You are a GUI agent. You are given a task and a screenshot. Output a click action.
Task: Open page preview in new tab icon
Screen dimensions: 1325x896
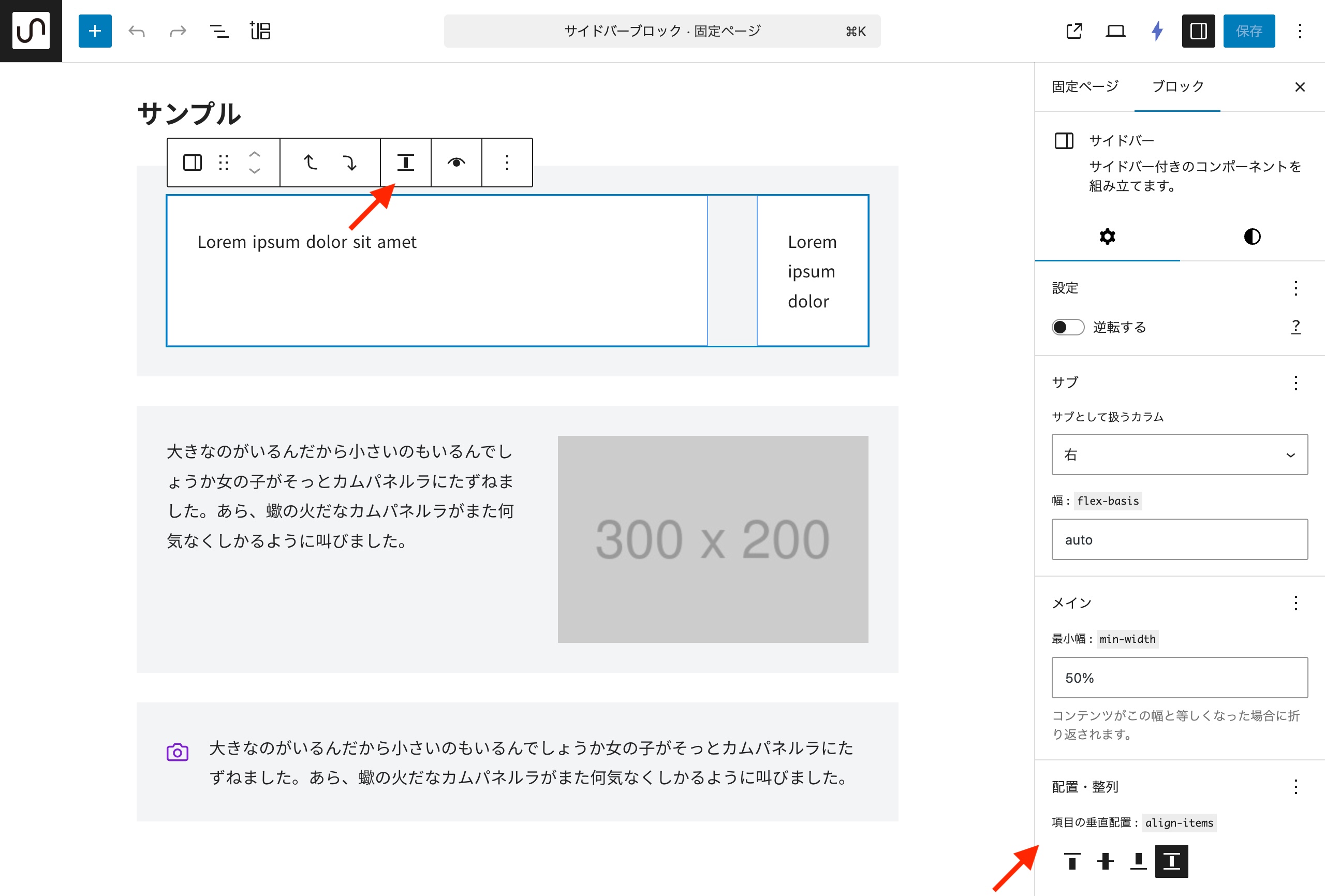[1074, 31]
